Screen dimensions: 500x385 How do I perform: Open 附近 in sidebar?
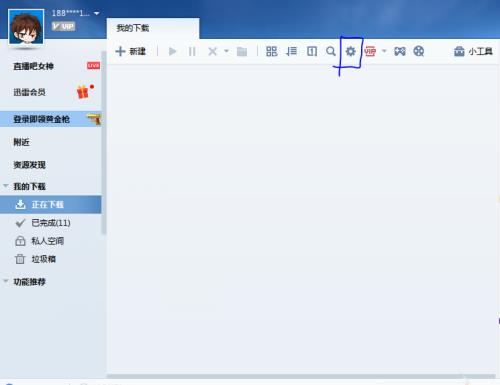tap(21, 142)
